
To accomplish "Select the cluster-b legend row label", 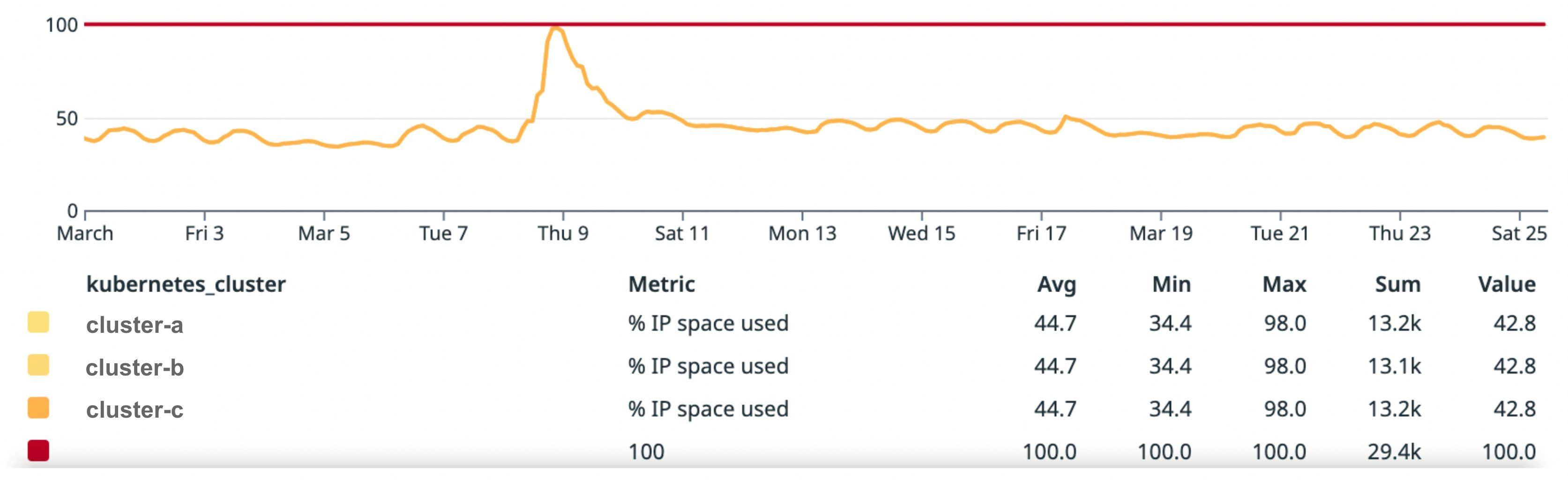I will tap(134, 367).
